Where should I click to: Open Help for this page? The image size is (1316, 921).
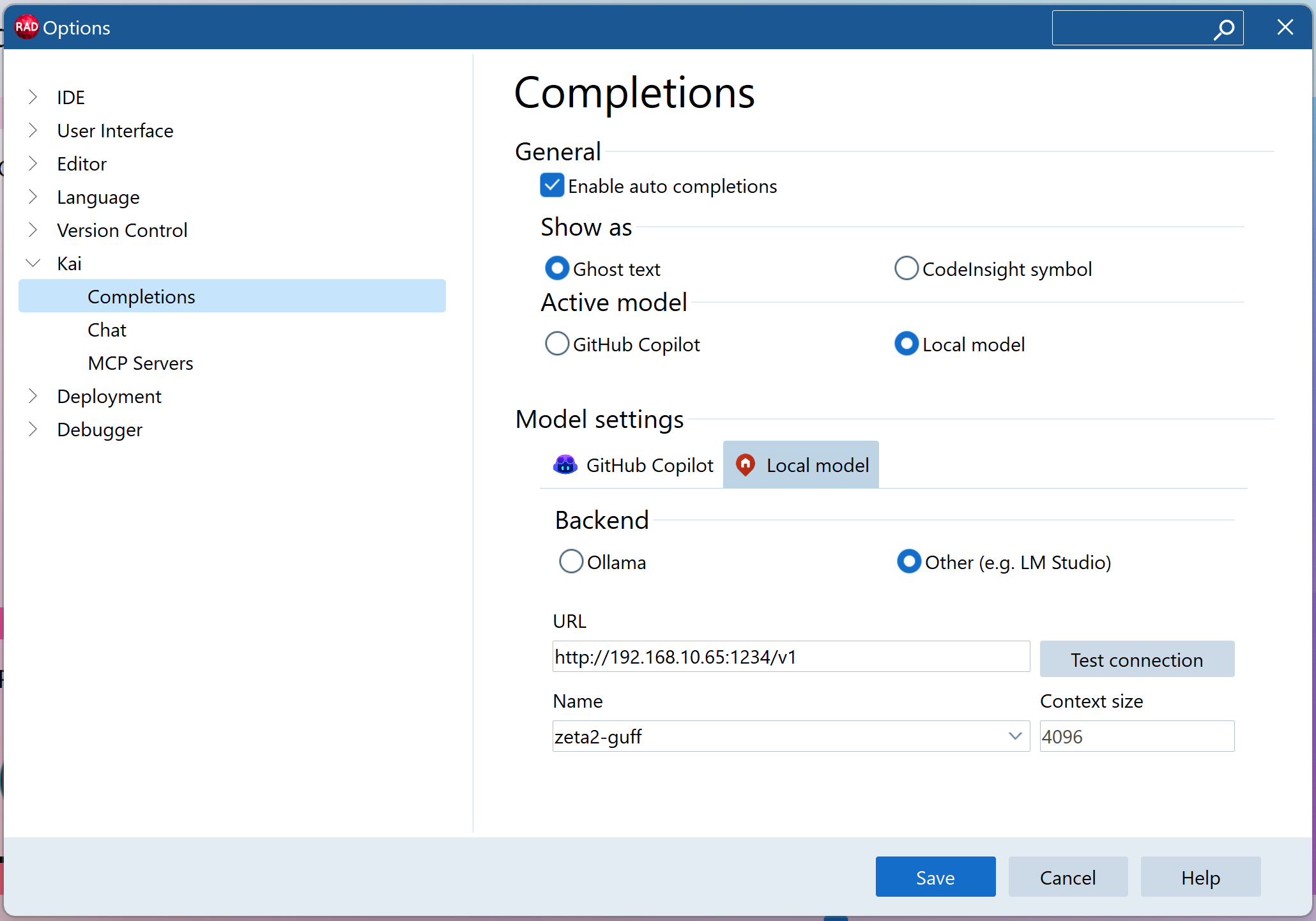click(1201, 877)
